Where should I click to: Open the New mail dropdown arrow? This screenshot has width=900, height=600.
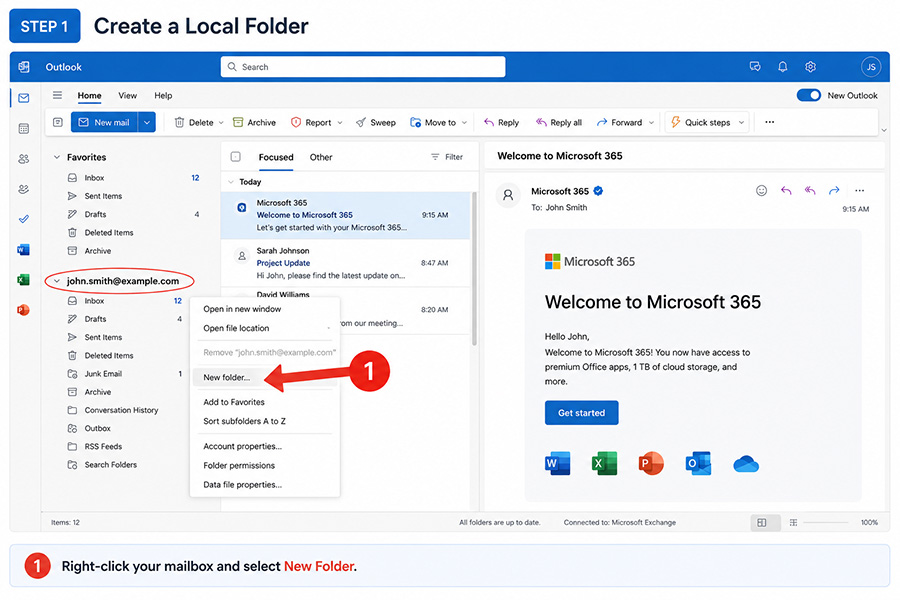pyautogui.click(x=147, y=122)
